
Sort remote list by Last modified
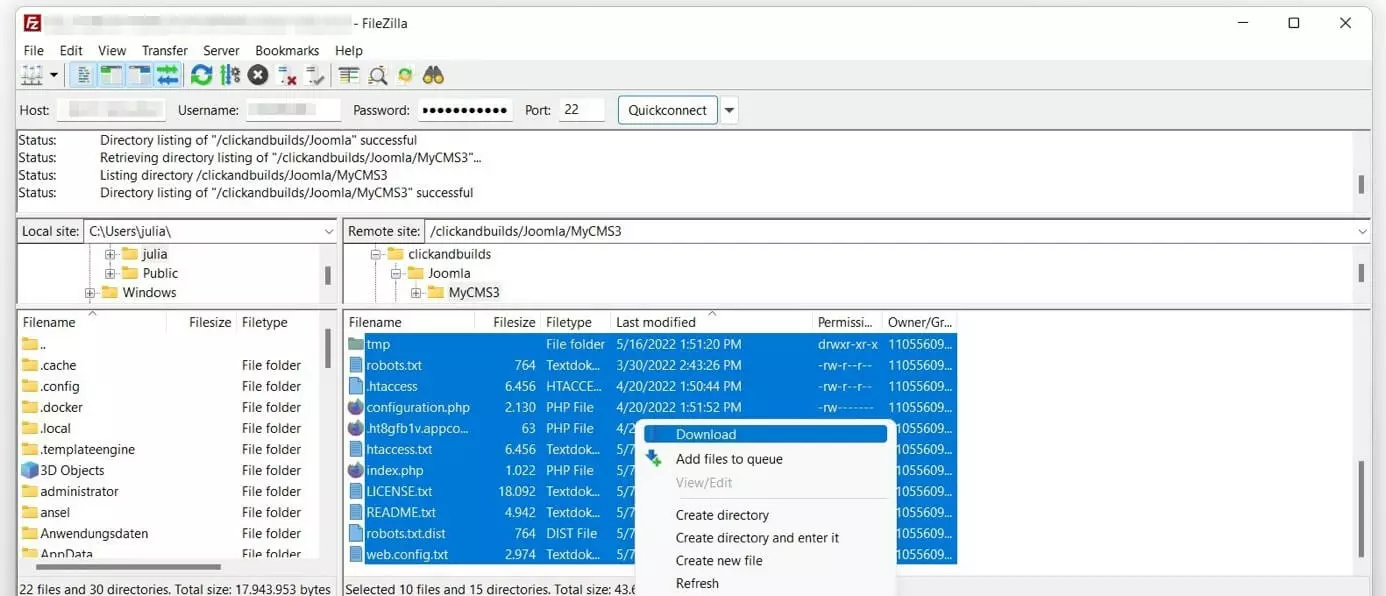pos(712,322)
